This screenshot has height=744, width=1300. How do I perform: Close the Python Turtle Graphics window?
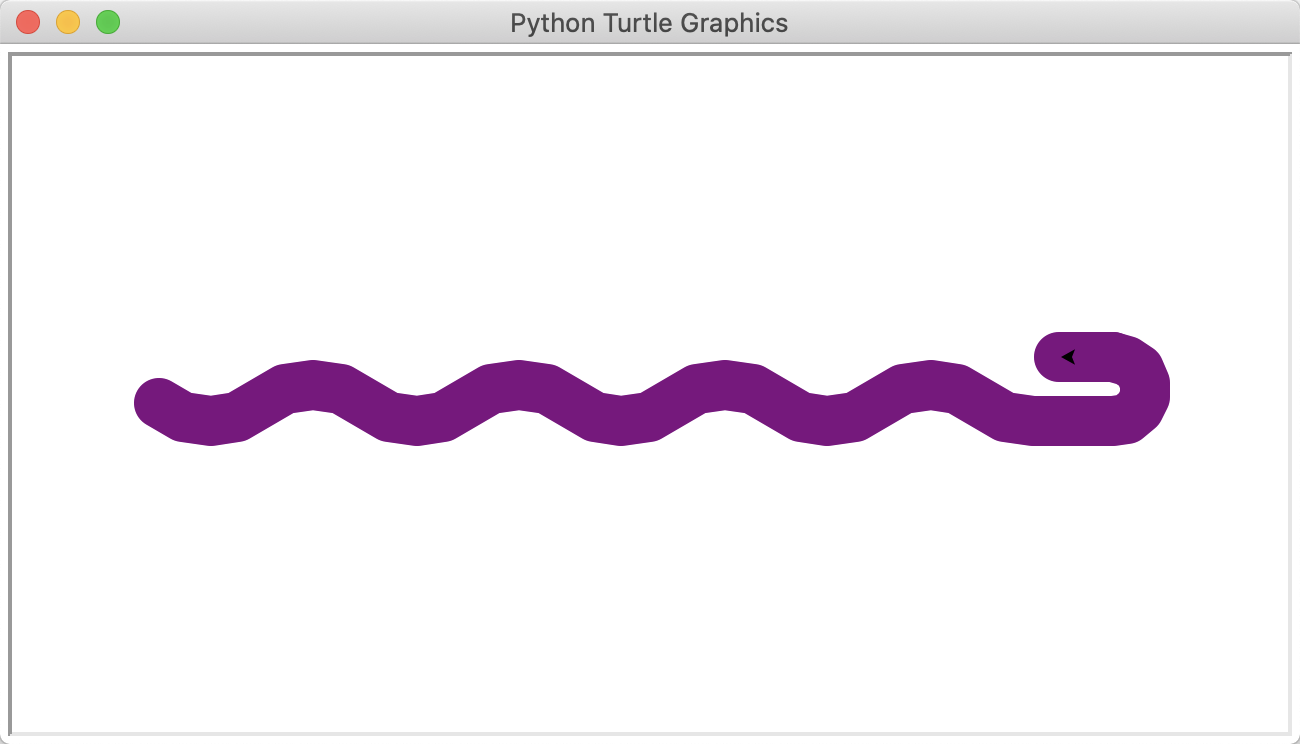tap(28, 22)
